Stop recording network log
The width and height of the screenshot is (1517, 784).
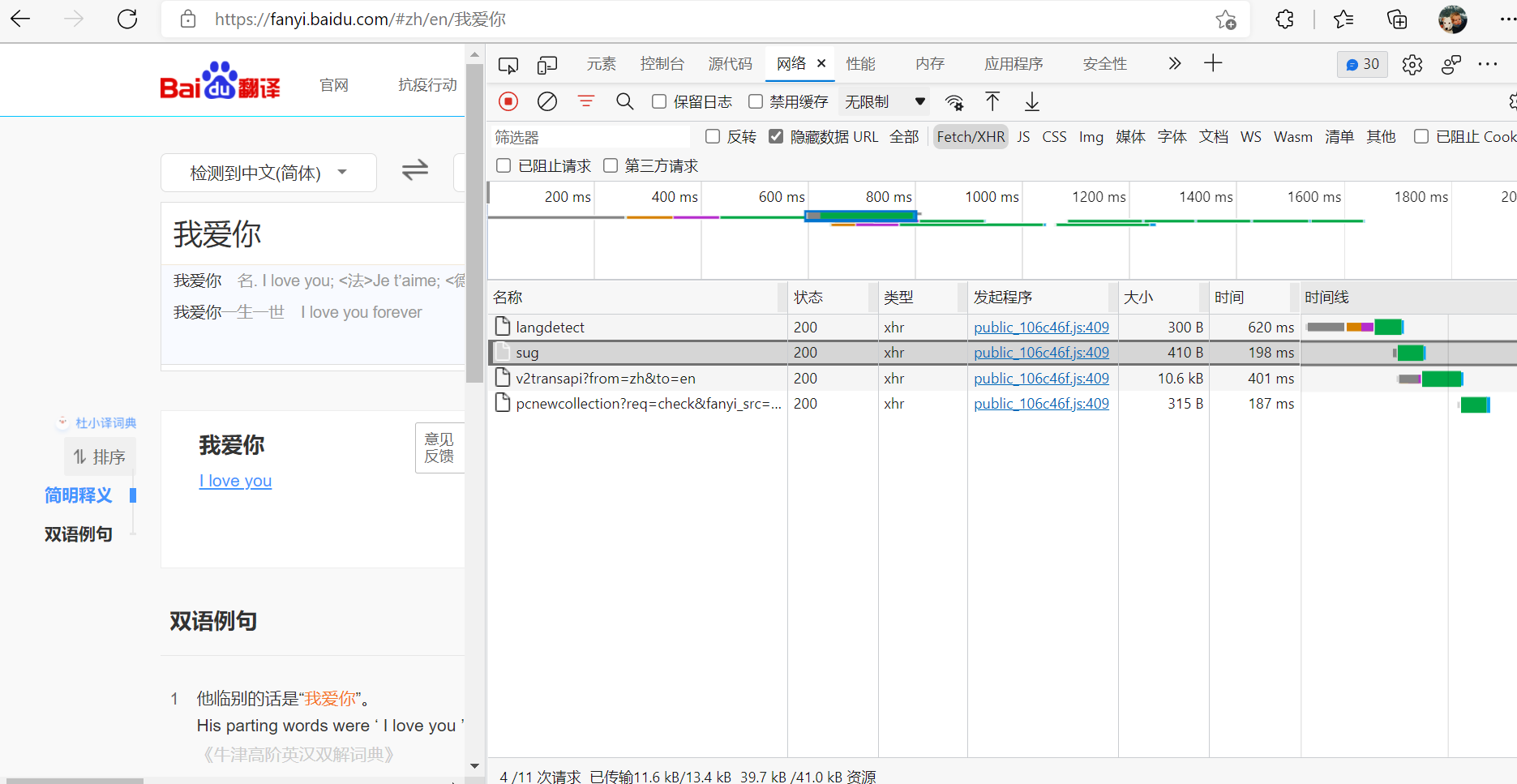click(x=508, y=101)
